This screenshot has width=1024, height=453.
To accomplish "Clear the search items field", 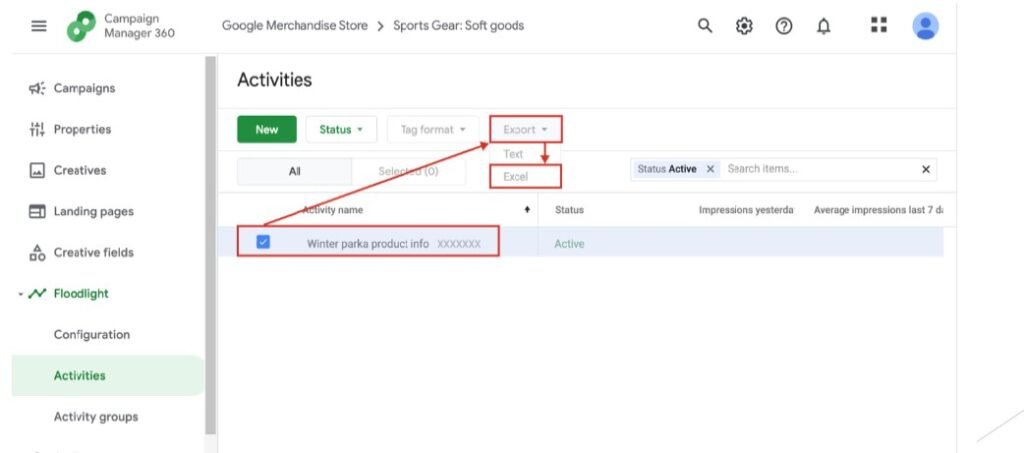I will pos(925,170).
